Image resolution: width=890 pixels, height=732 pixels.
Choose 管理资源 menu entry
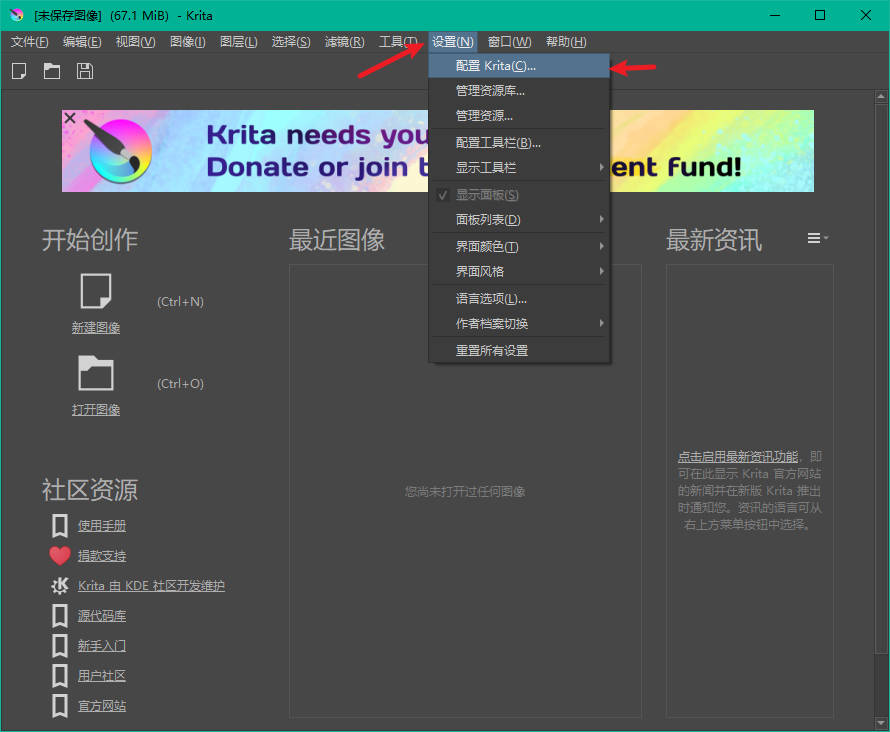(x=519, y=116)
